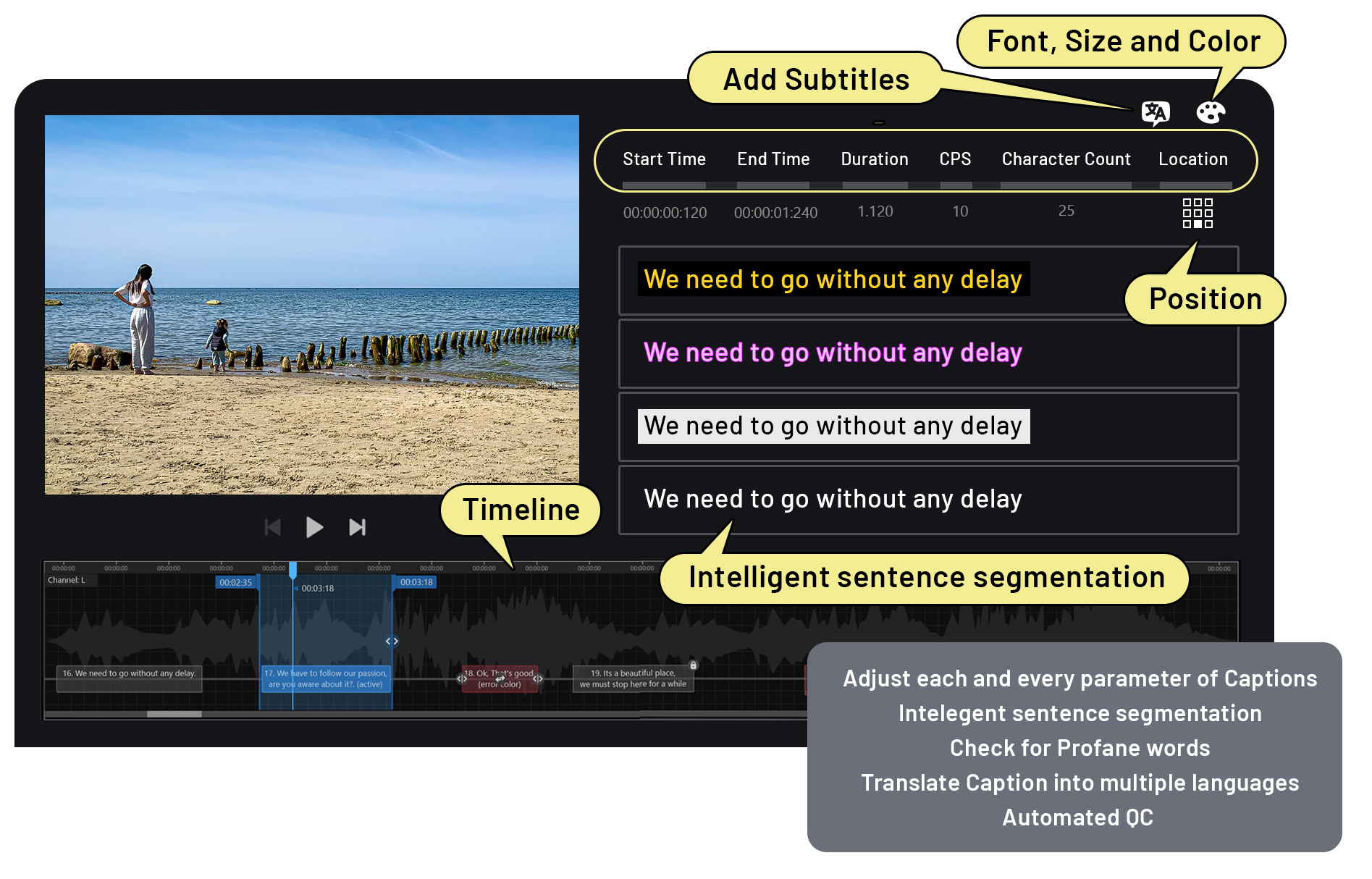
Task: Open the subtitle position grid icon
Action: click(1198, 214)
